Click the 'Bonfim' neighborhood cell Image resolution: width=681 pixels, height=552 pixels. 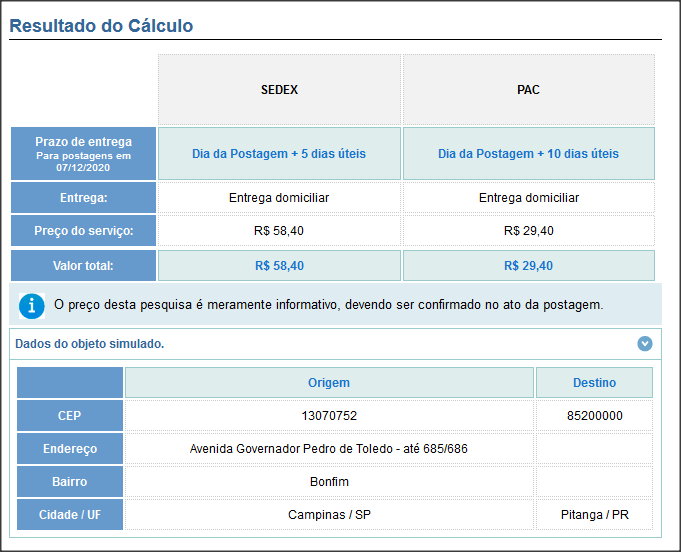(329, 482)
